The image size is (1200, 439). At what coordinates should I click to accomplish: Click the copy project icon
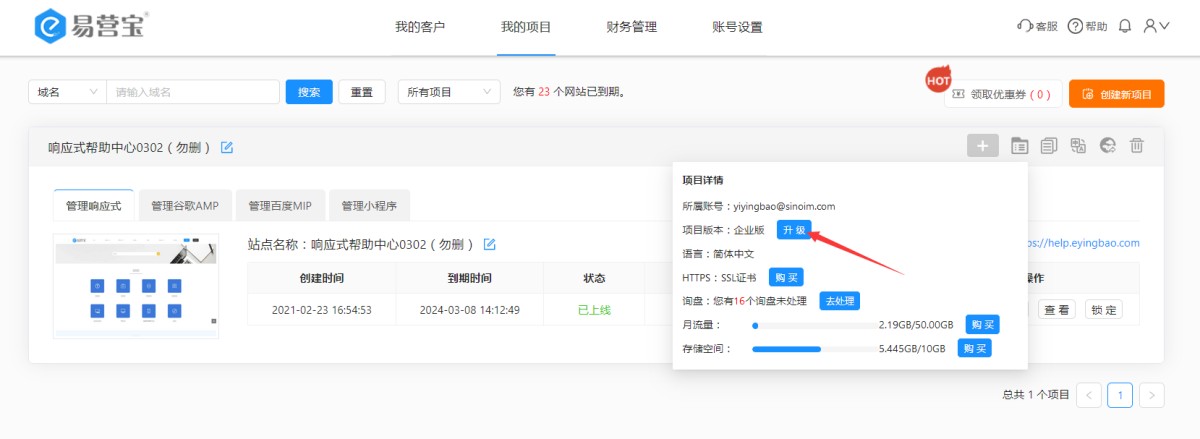[1049, 146]
